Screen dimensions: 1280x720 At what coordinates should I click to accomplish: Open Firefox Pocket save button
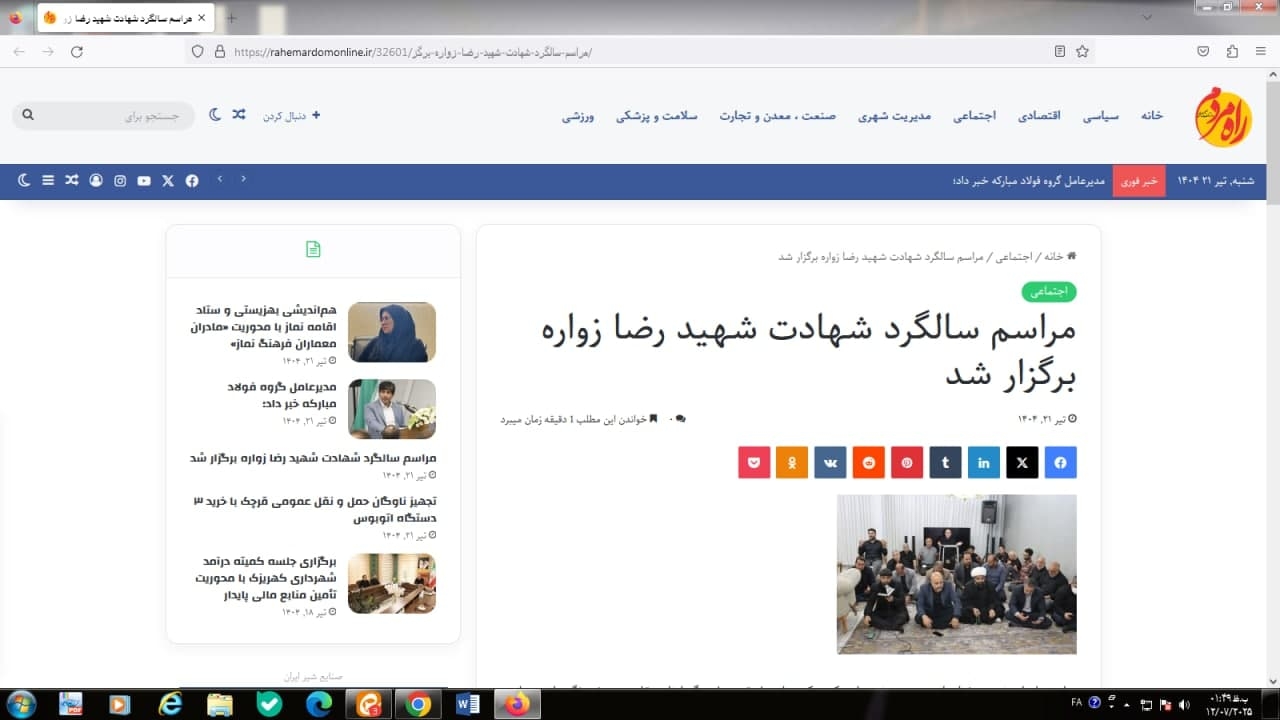(x=1203, y=51)
